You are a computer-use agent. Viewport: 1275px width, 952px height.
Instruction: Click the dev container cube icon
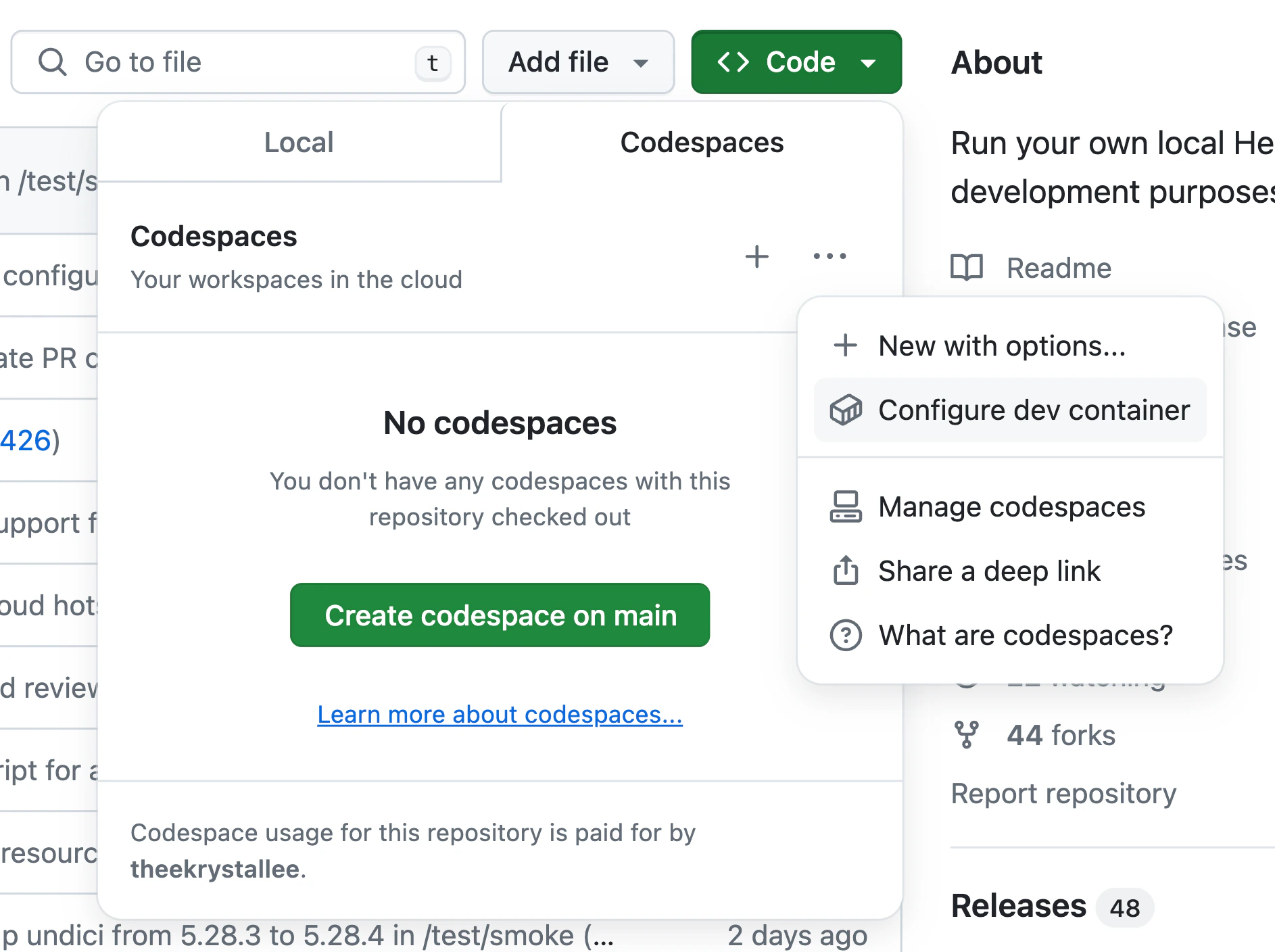point(846,410)
